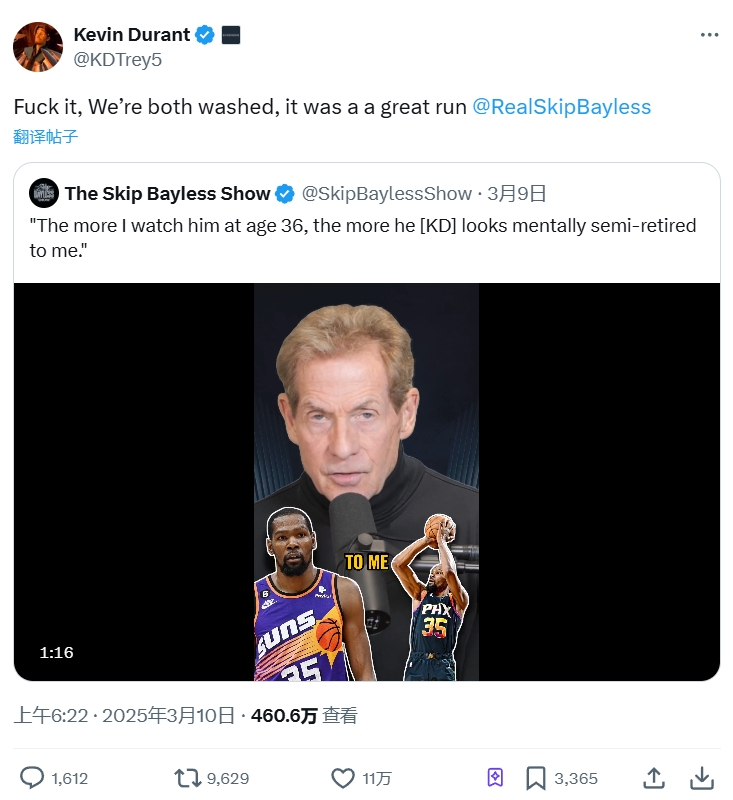This screenshot has width=733, height=800.
Task: Click the blue verified badge beside Kevin Durant
Action: point(205,35)
